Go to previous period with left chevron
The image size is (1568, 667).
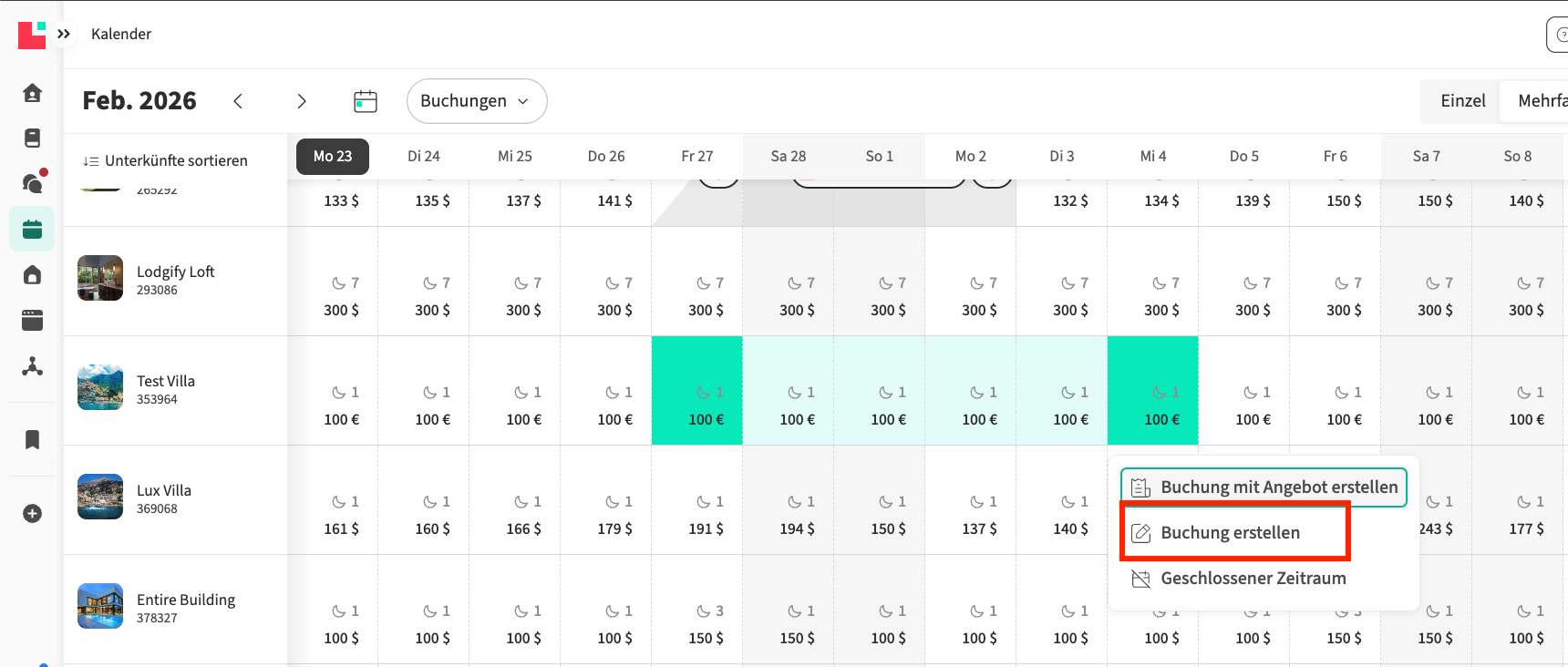(238, 101)
